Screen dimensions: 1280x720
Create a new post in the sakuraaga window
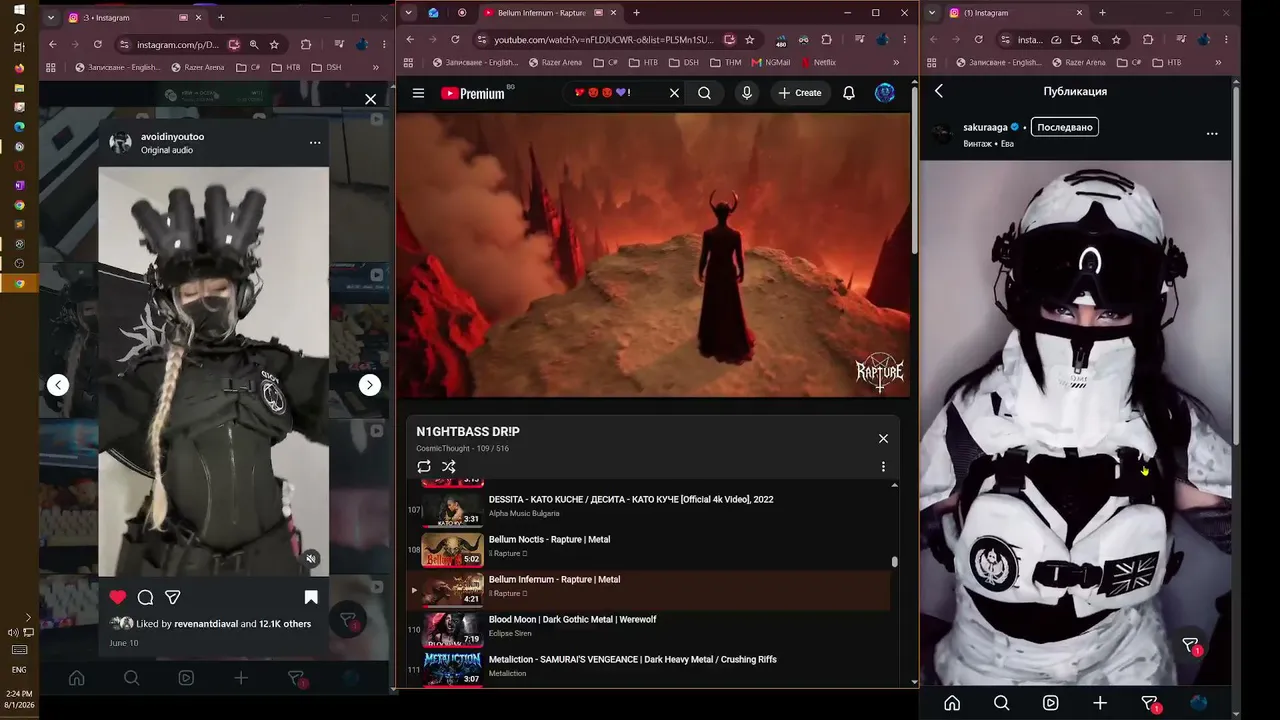tap(1100, 703)
